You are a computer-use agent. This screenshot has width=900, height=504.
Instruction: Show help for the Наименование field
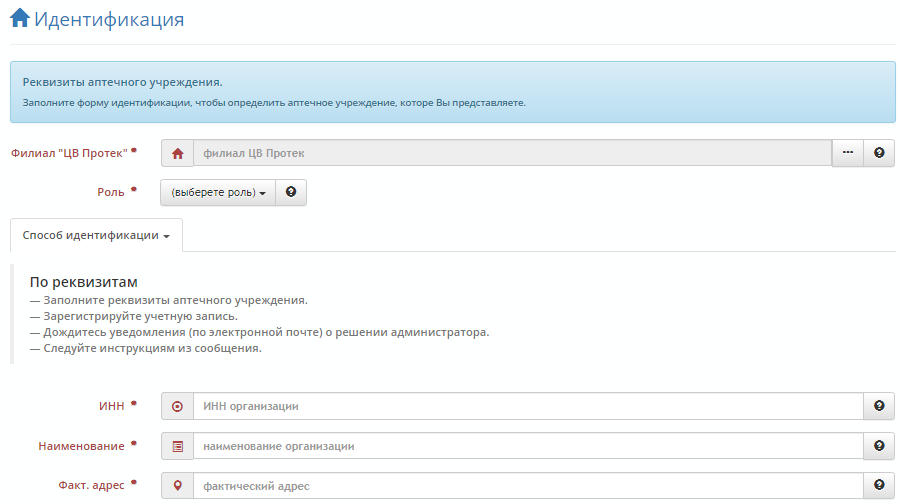[879, 446]
